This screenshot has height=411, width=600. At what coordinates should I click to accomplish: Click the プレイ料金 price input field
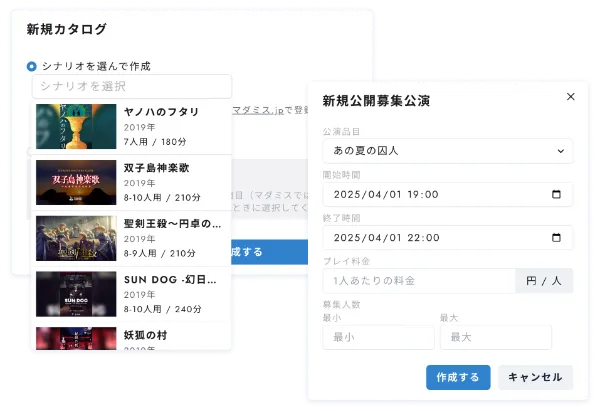click(x=418, y=281)
